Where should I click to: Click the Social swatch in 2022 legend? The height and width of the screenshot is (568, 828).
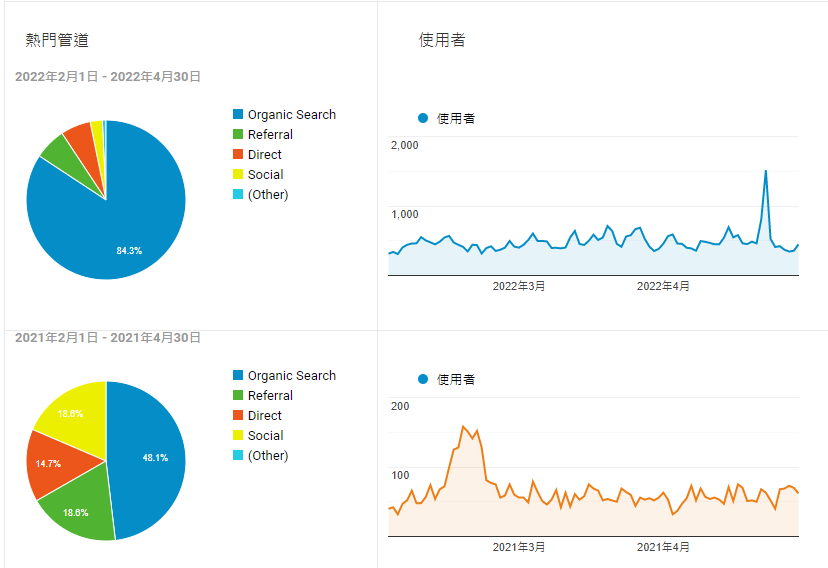[x=238, y=175]
